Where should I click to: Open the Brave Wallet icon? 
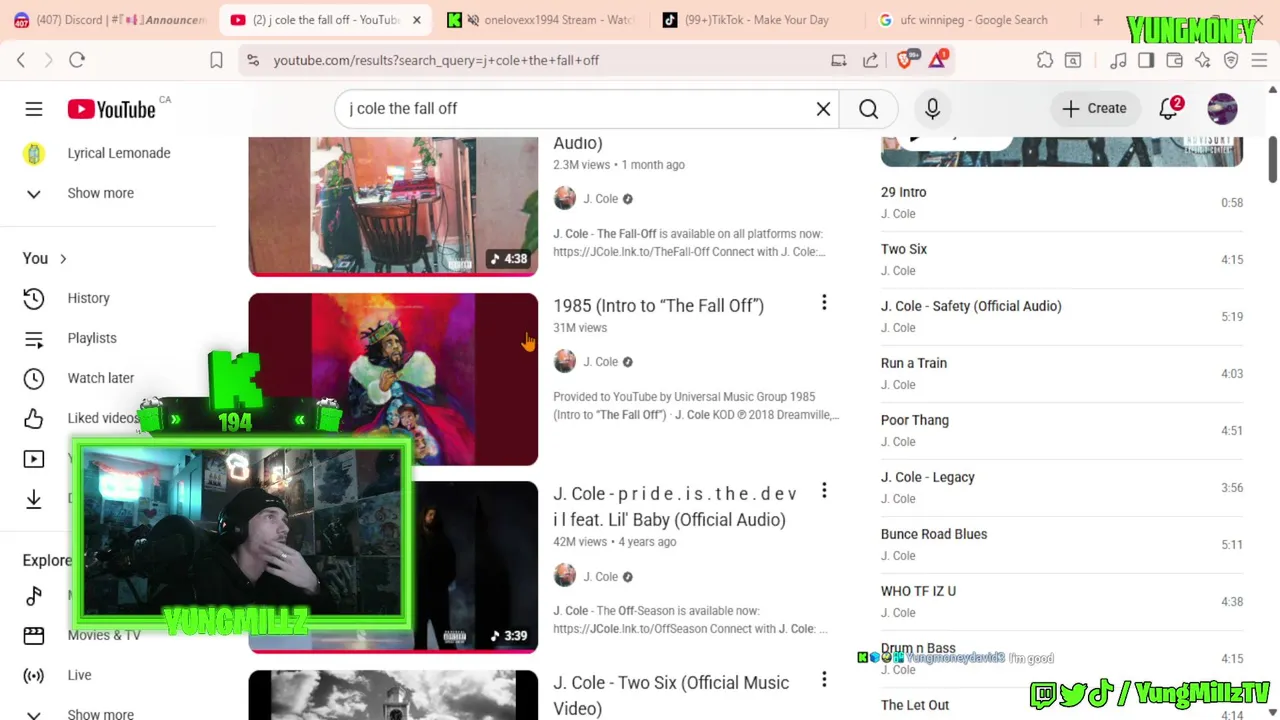click(x=1174, y=60)
